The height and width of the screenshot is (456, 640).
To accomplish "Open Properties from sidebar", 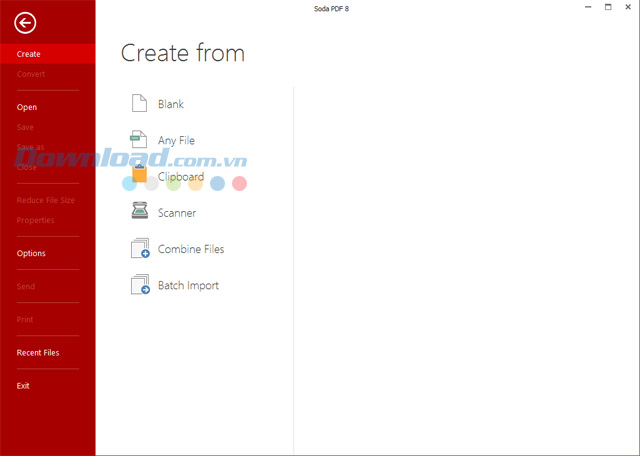I will point(35,220).
